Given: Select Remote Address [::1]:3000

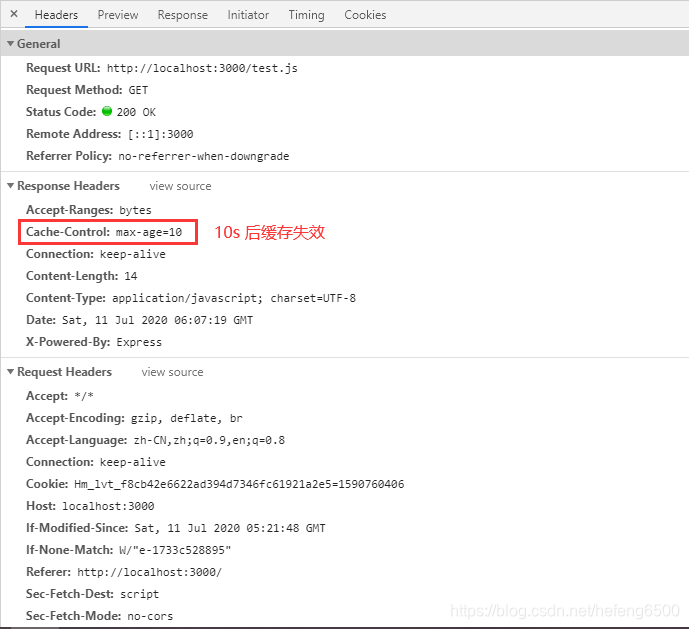Looking at the screenshot, I should (160, 135).
